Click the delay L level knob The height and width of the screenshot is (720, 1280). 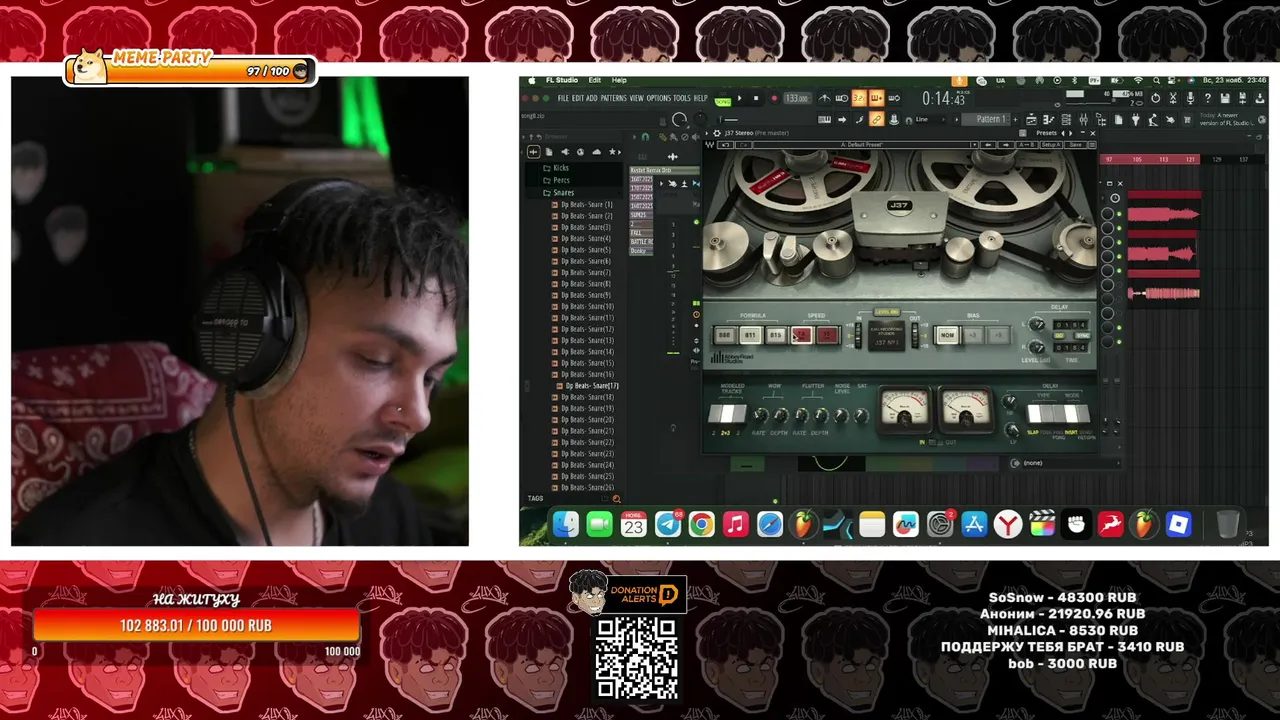(1037, 324)
